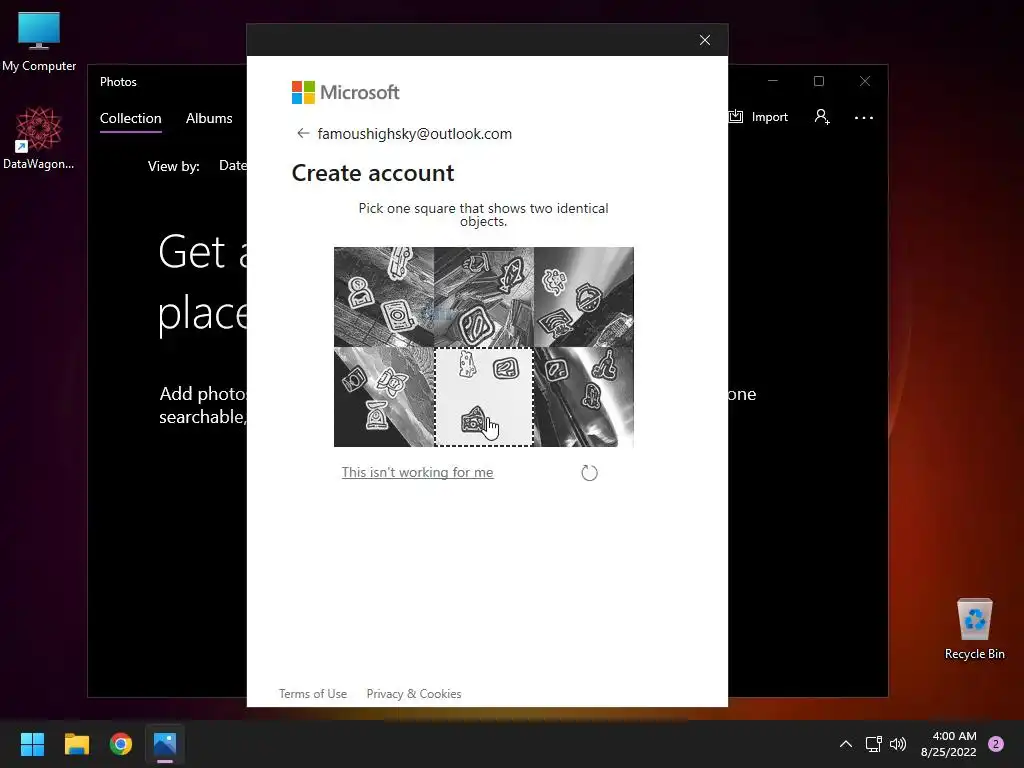Minimize the Photos window
Screen dimensions: 1024x768
pyautogui.click(x=773, y=81)
